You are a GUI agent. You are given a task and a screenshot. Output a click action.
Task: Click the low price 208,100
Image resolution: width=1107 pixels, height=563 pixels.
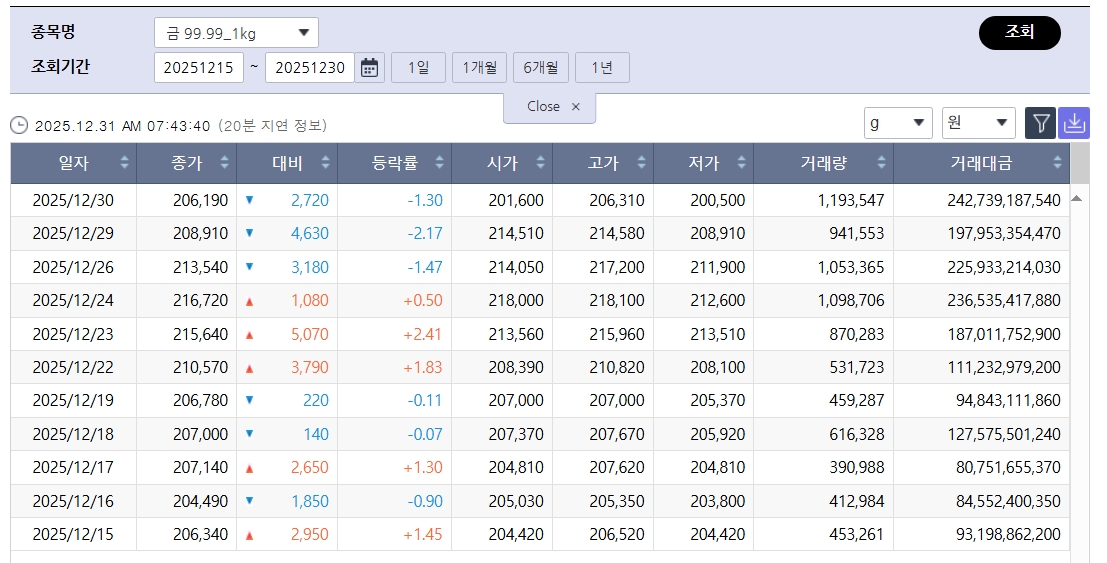[x=718, y=367]
